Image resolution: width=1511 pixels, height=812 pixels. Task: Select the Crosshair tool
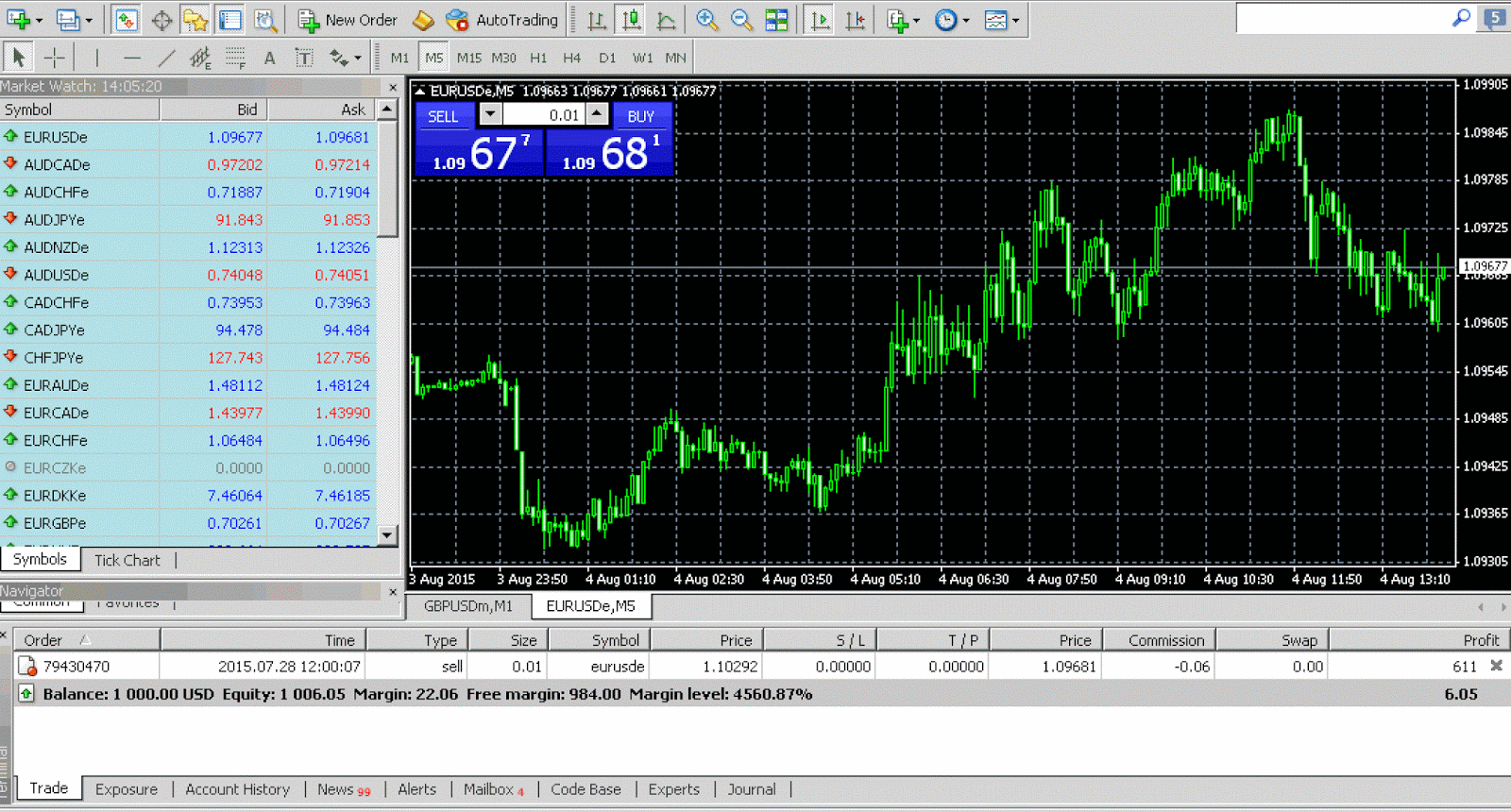point(55,58)
